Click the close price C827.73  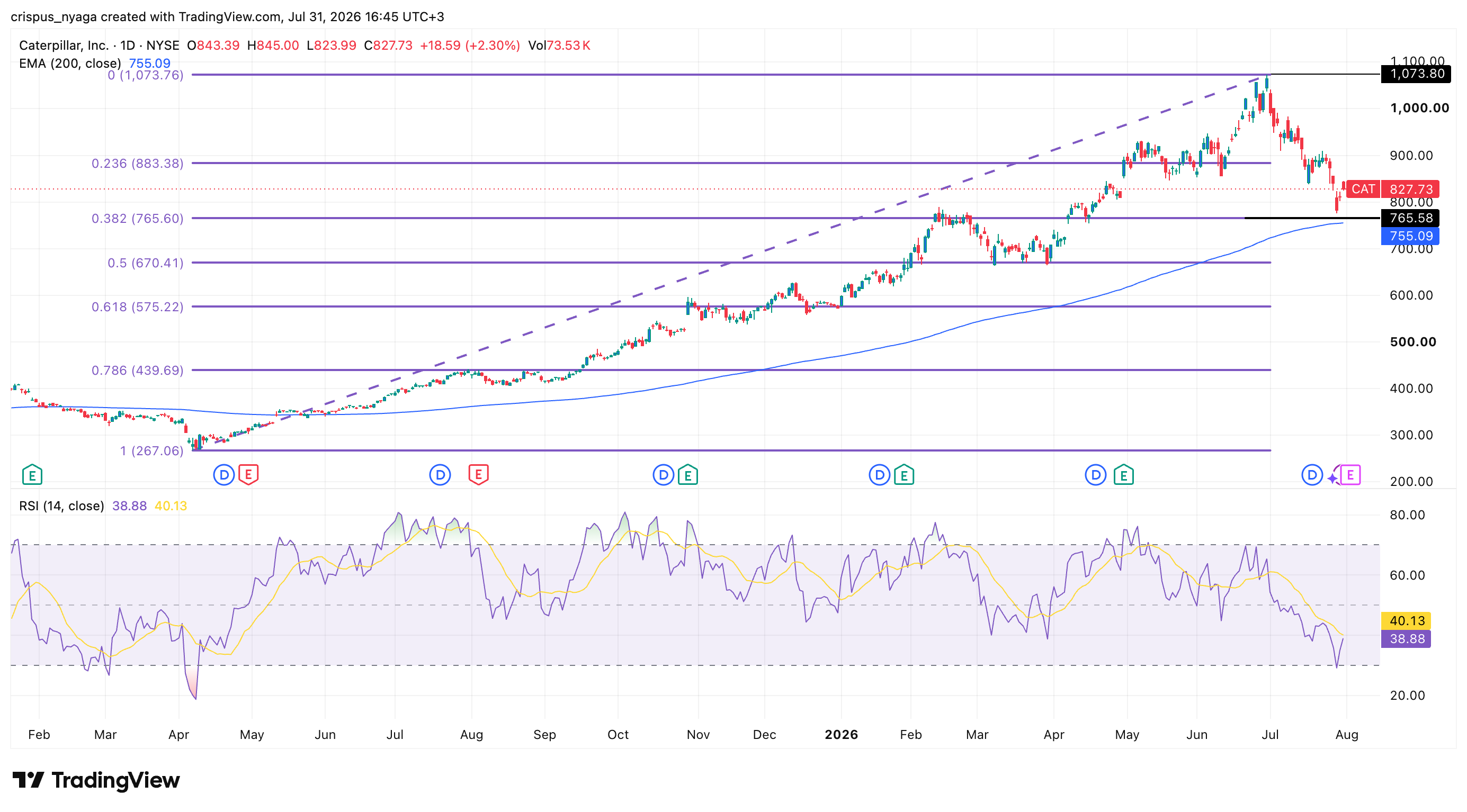pyautogui.click(x=388, y=46)
